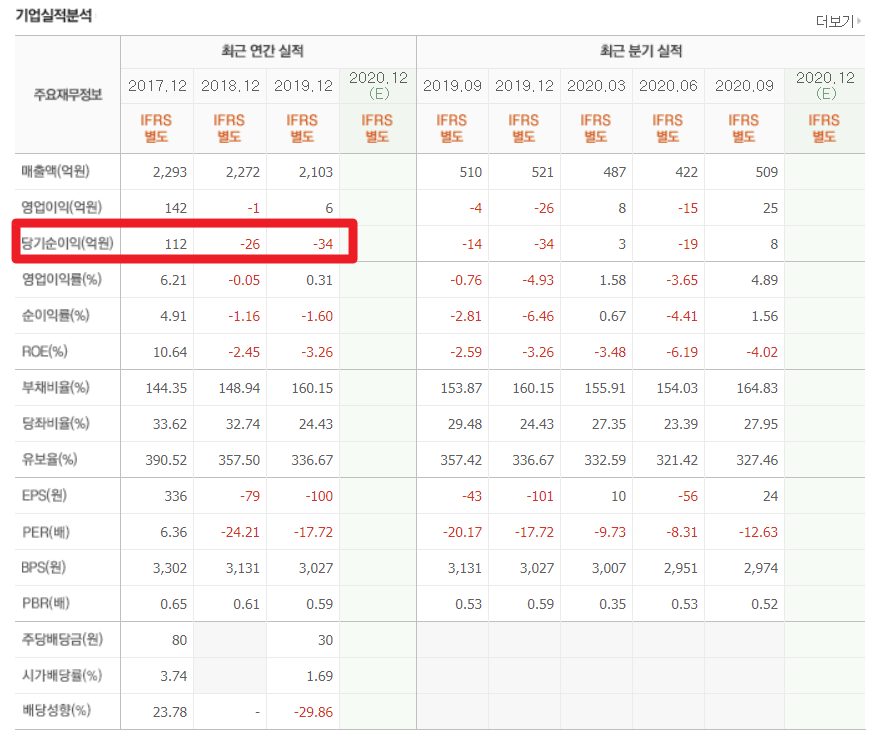Click the -14 net income for 2019.09
The height and width of the screenshot is (743, 878).
(471, 244)
